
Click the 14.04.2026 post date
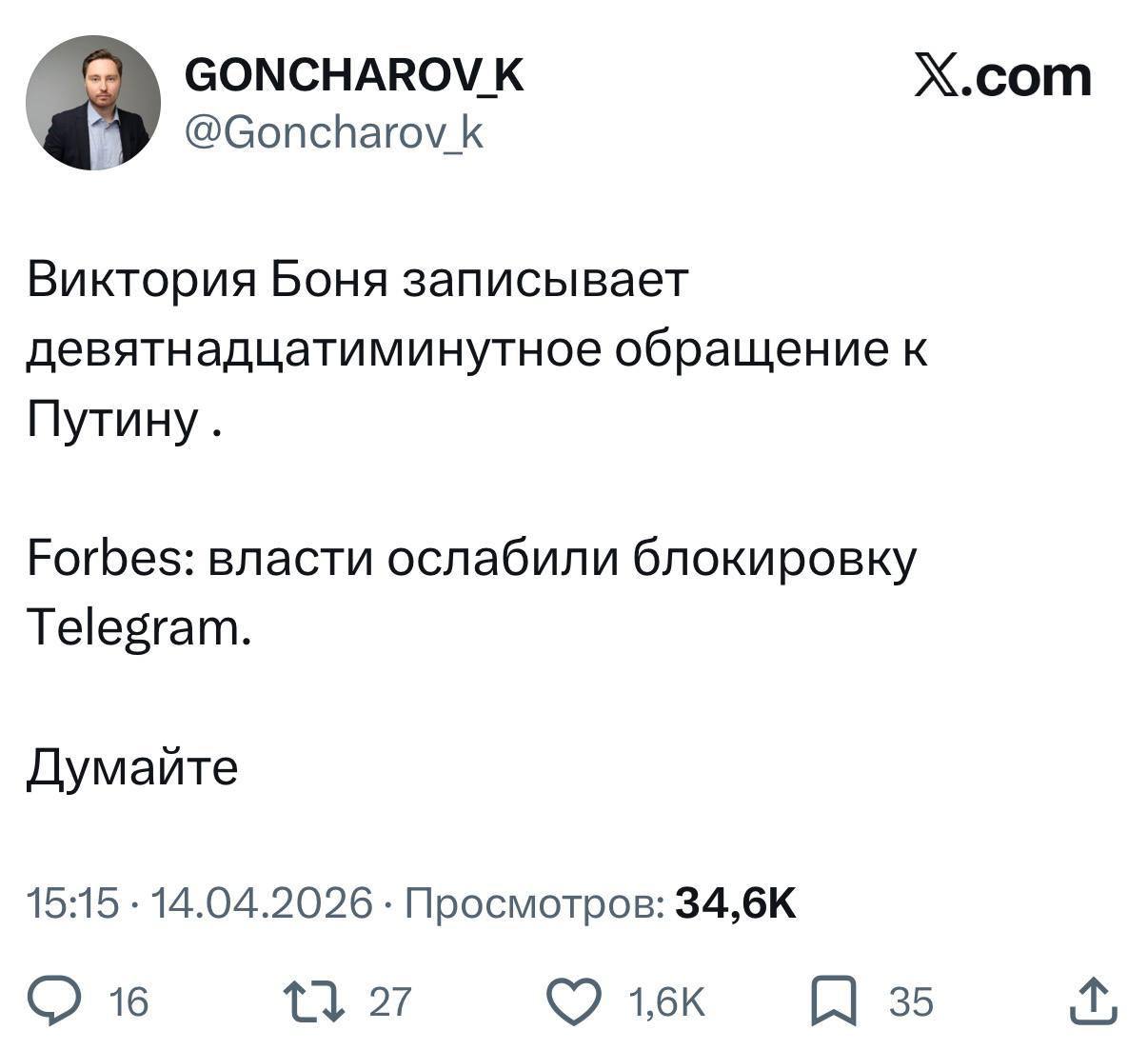tap(261, 902)
